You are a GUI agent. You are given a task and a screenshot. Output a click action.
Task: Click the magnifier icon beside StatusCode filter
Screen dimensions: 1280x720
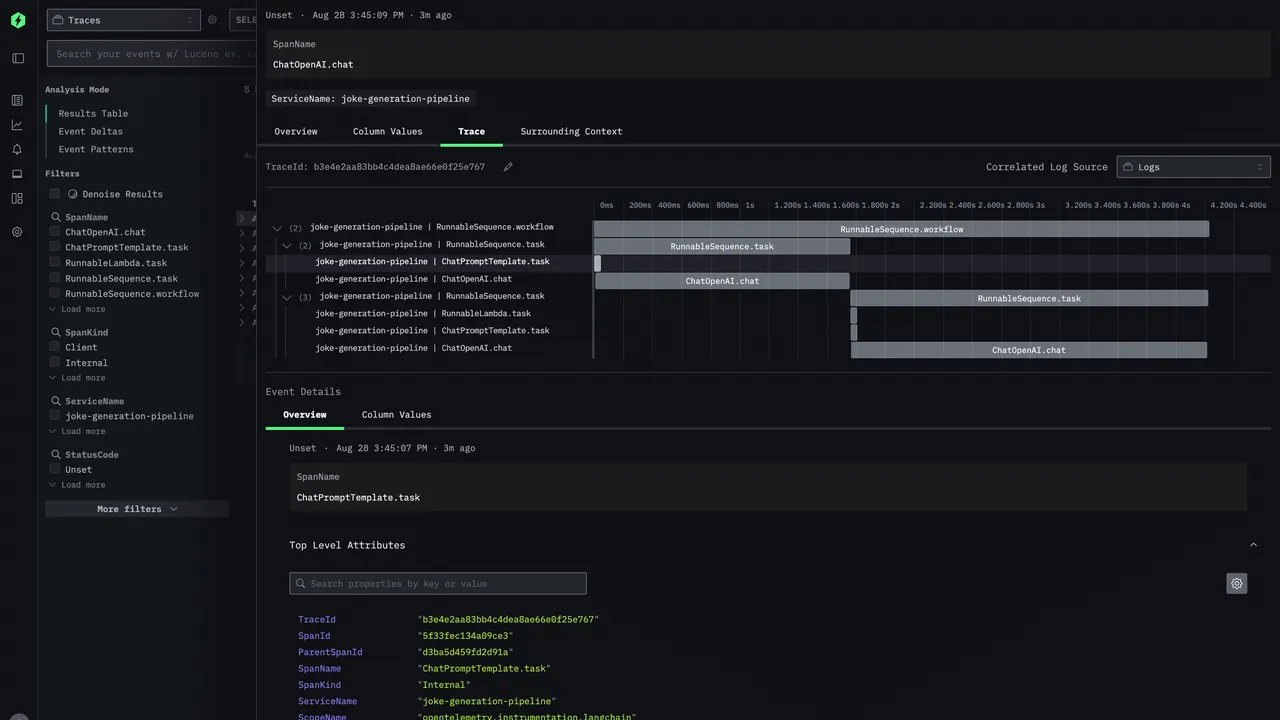tap(56, 454)
